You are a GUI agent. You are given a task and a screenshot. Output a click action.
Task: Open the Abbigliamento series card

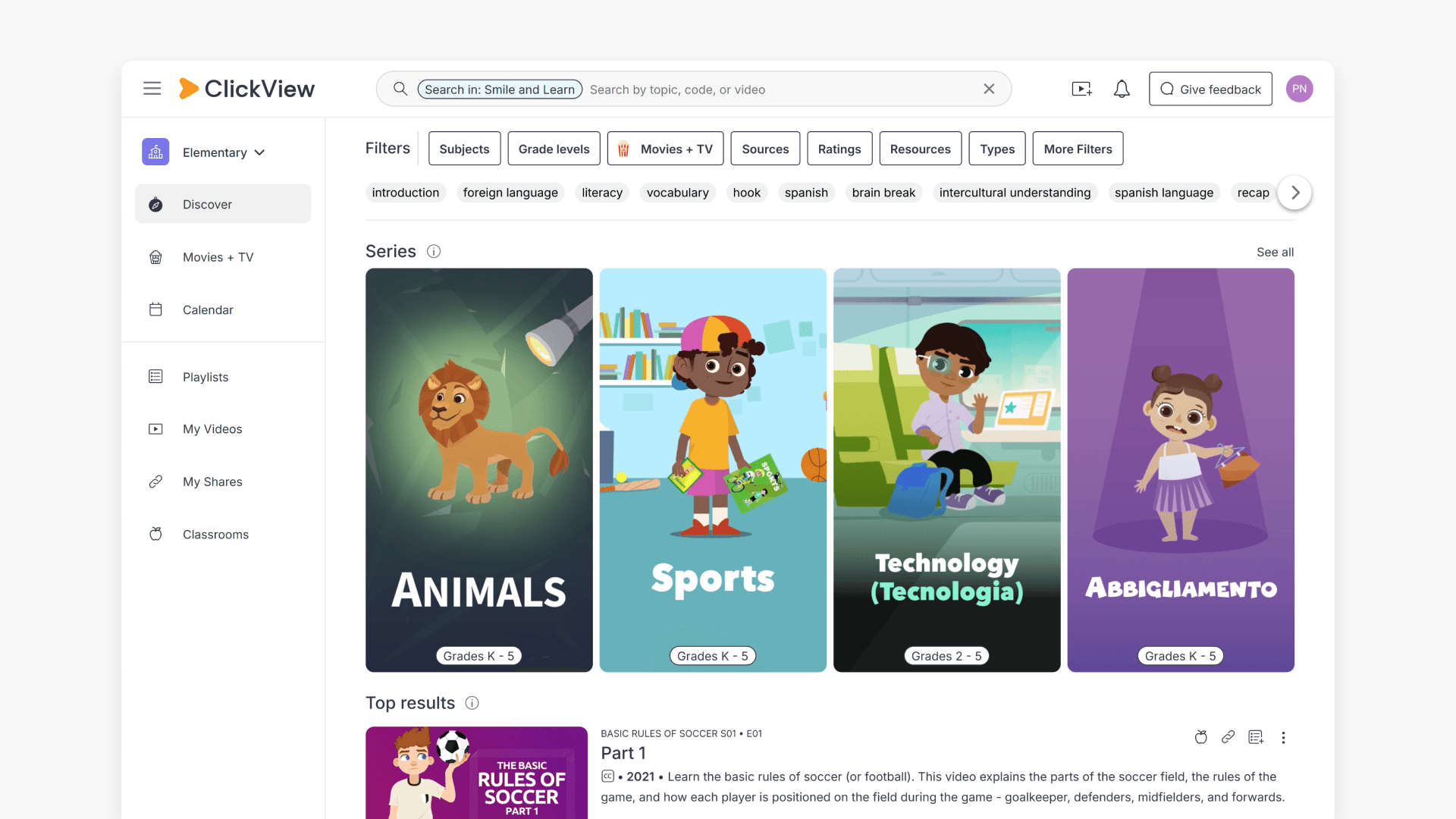tap(1181, 470)
